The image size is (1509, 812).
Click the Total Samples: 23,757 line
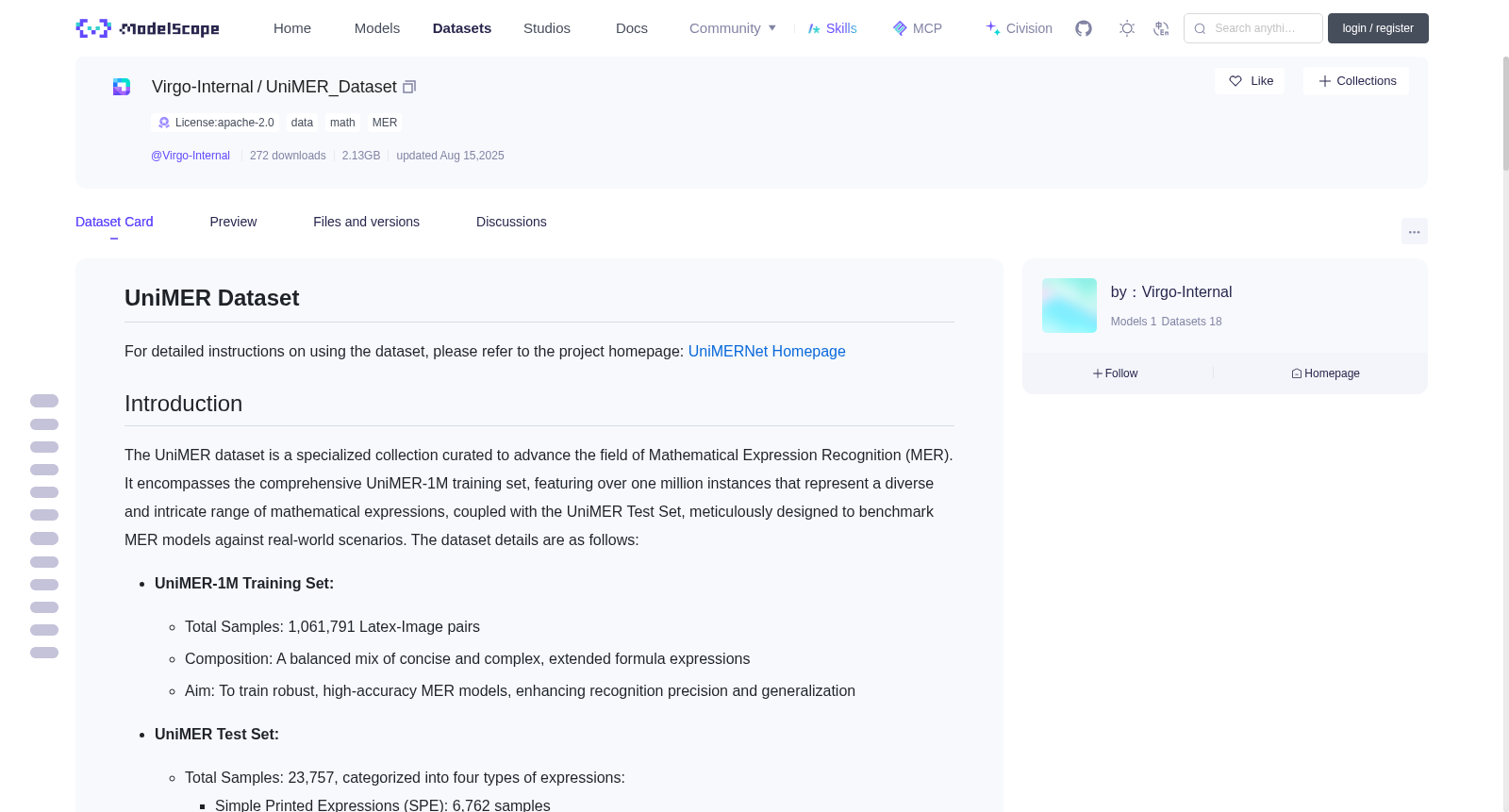[x=405, y=778]
